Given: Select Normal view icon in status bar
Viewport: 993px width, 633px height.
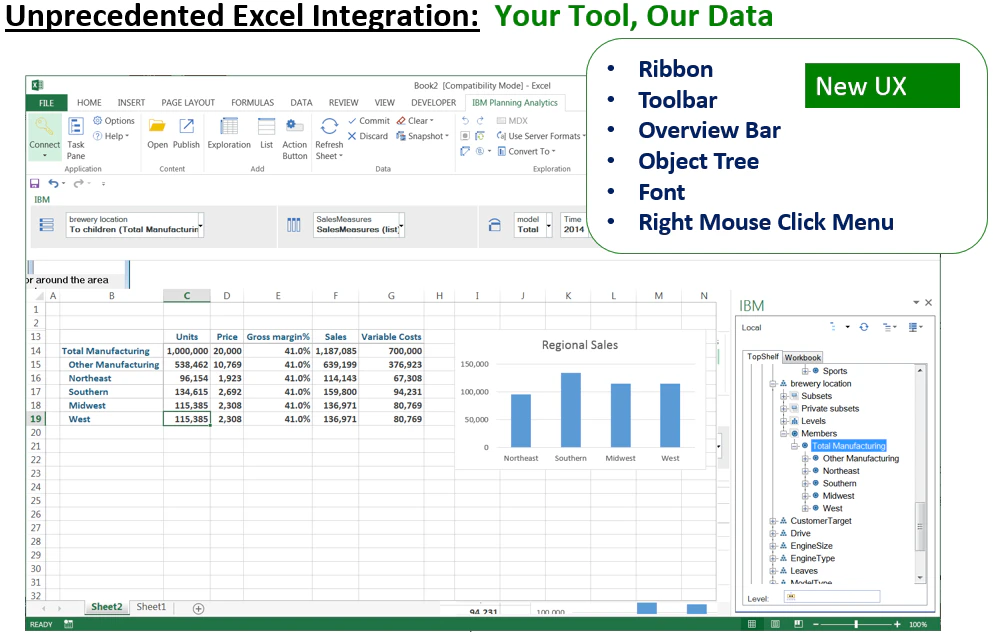Looking at the screenshot, I should pos(752,624).
